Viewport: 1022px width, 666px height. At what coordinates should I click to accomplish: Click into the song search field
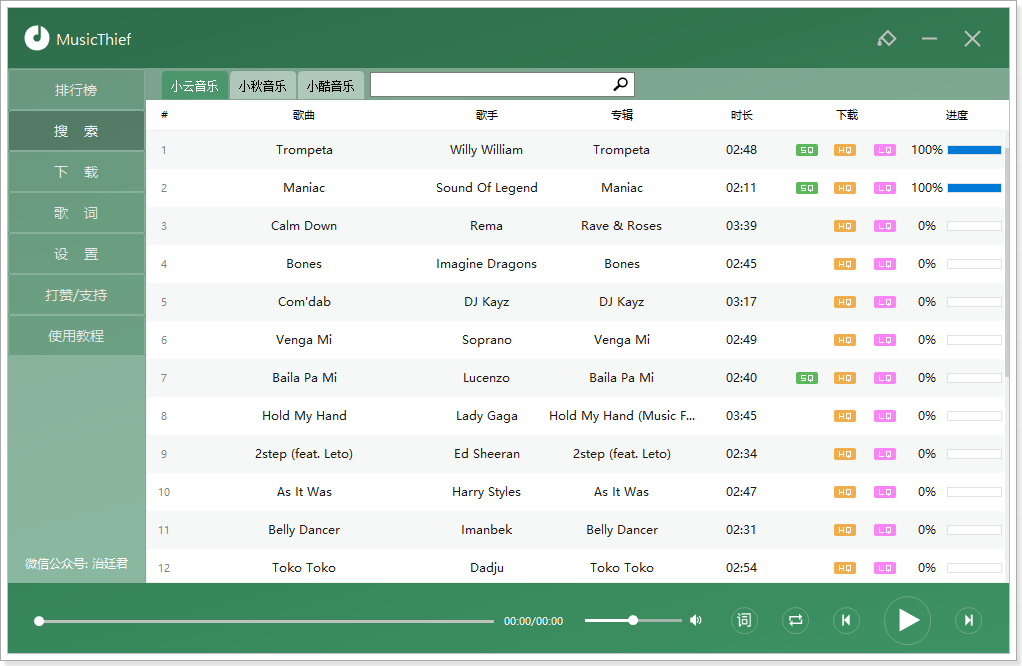491,85
